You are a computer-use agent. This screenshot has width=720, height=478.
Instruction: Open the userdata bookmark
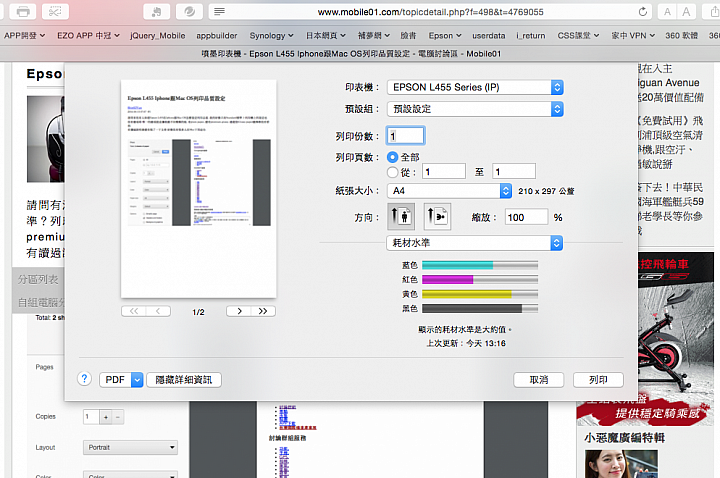click(489, 35)
